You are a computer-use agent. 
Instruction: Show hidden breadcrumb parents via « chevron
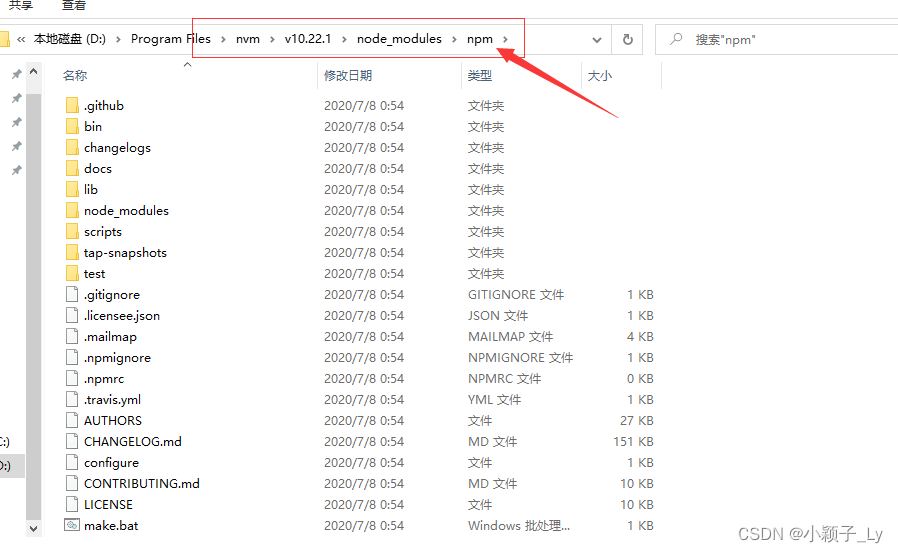tap(21, 40)
